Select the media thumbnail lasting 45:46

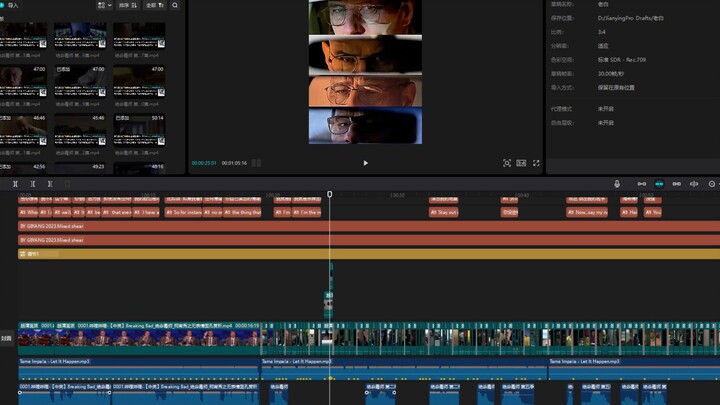click(x=80, y=129)
